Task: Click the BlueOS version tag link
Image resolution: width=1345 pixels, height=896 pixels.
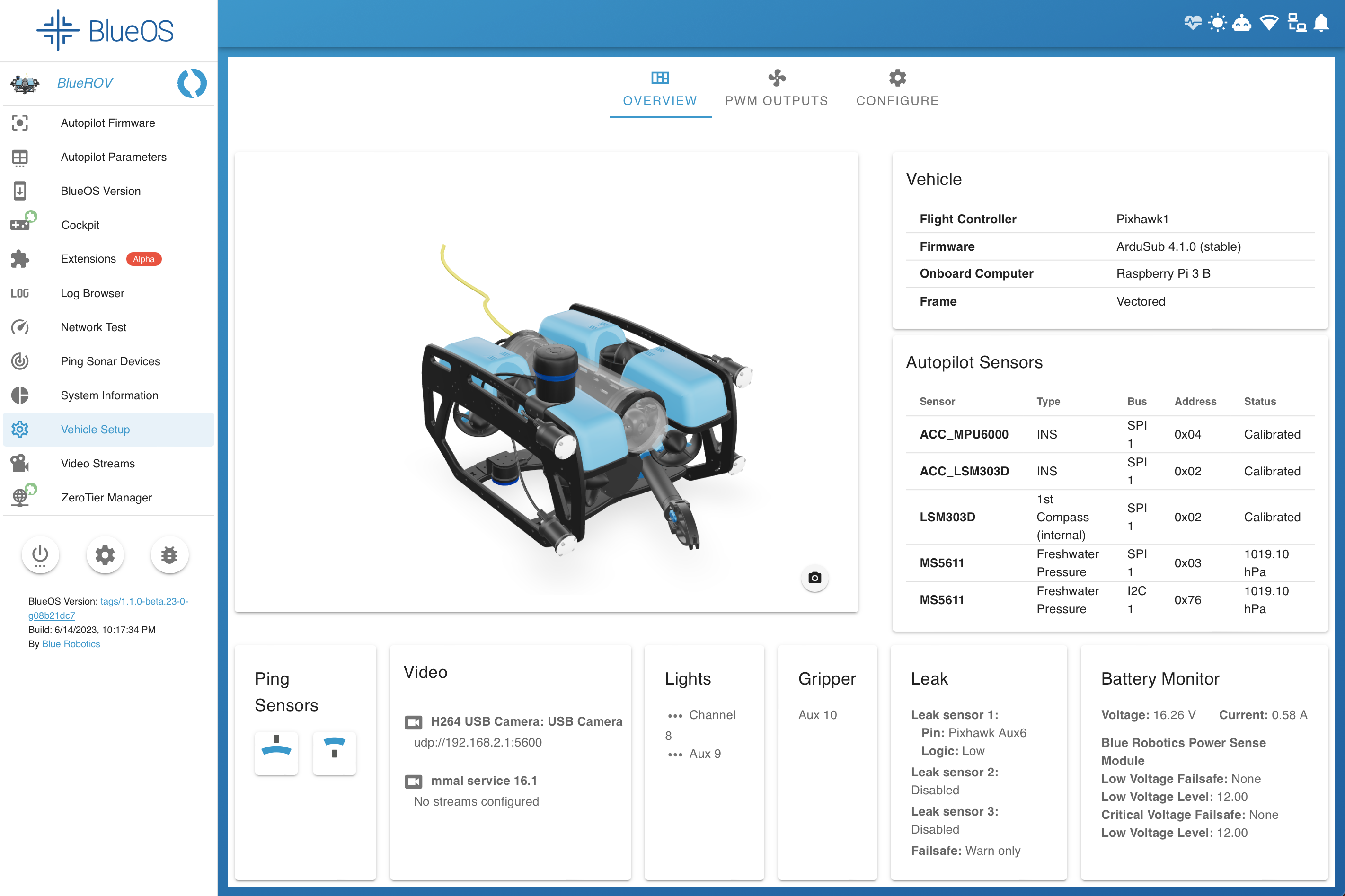Action: [x=108, y=608]
